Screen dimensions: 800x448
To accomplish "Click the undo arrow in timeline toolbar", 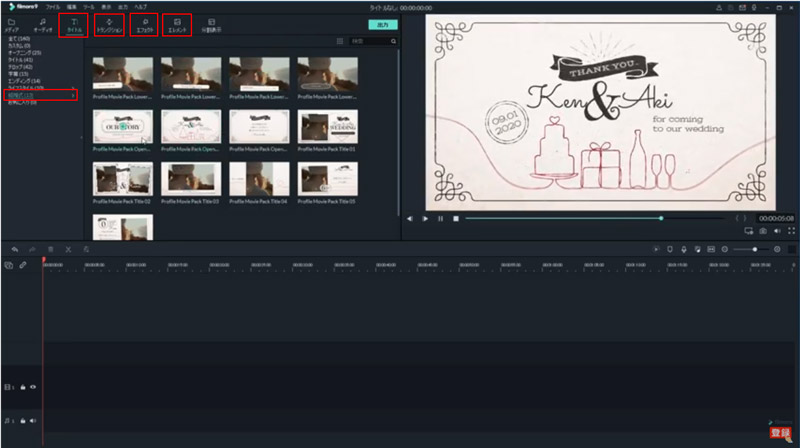I will [x=15, y=248].
